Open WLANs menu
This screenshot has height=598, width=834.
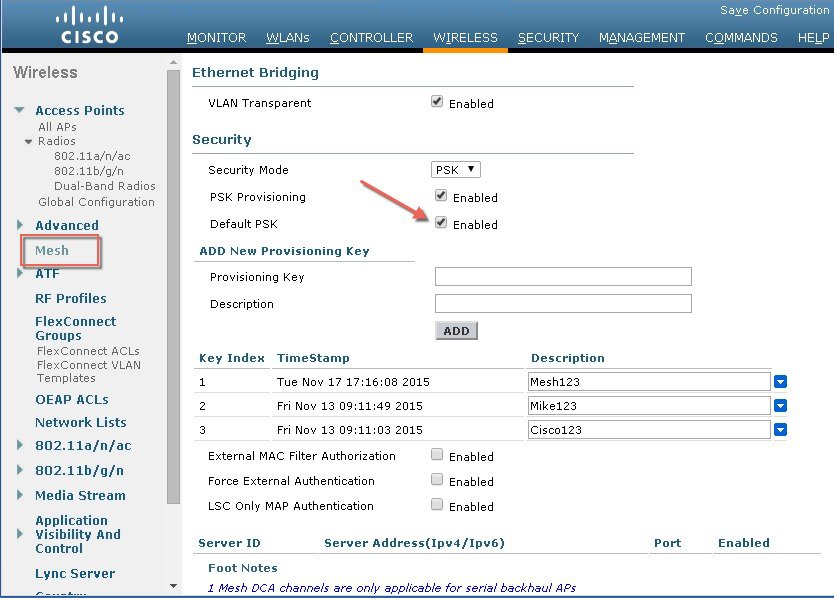coord(288,38)
